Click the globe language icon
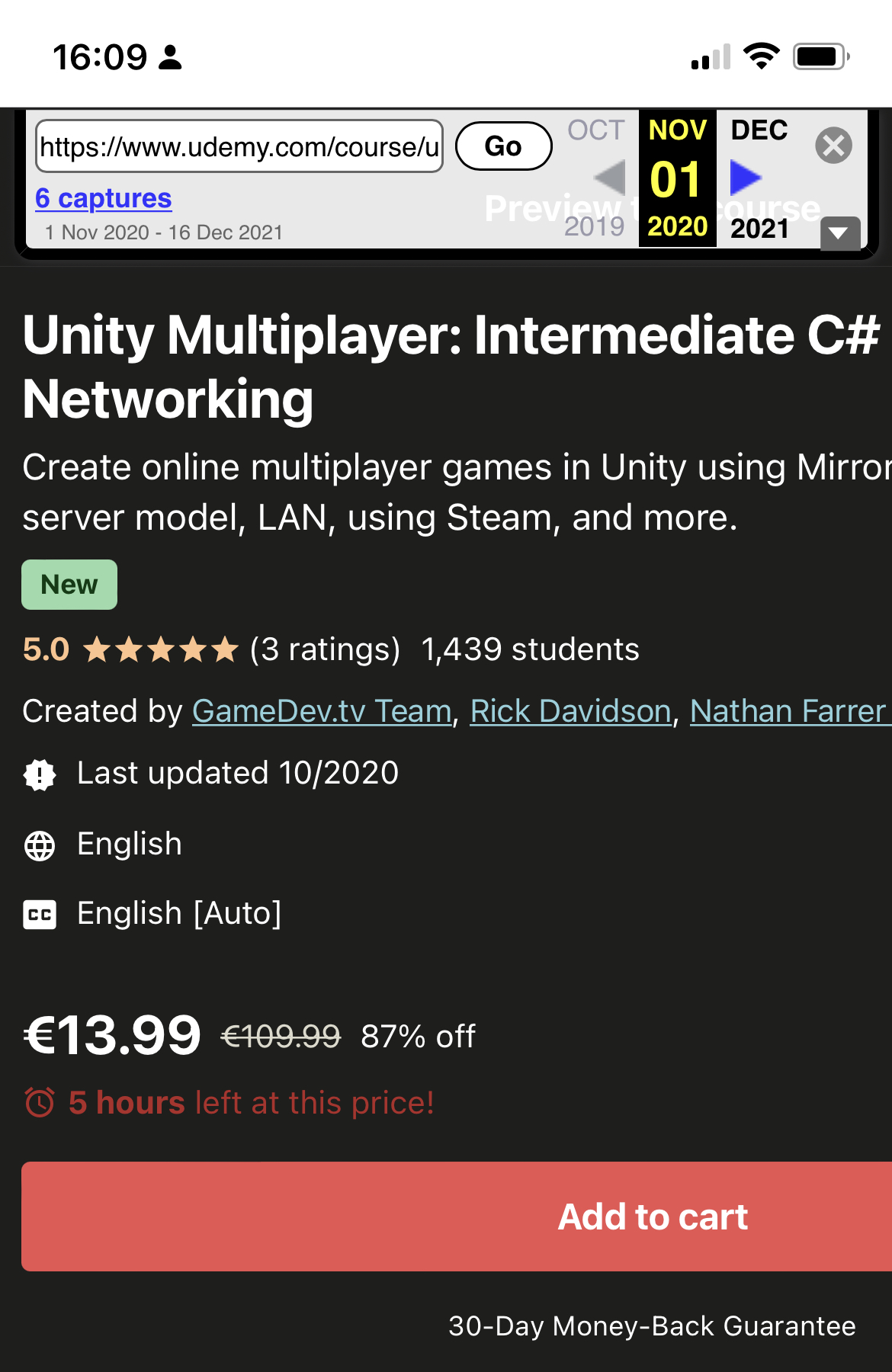The image size is (892, 1372). 40,845
